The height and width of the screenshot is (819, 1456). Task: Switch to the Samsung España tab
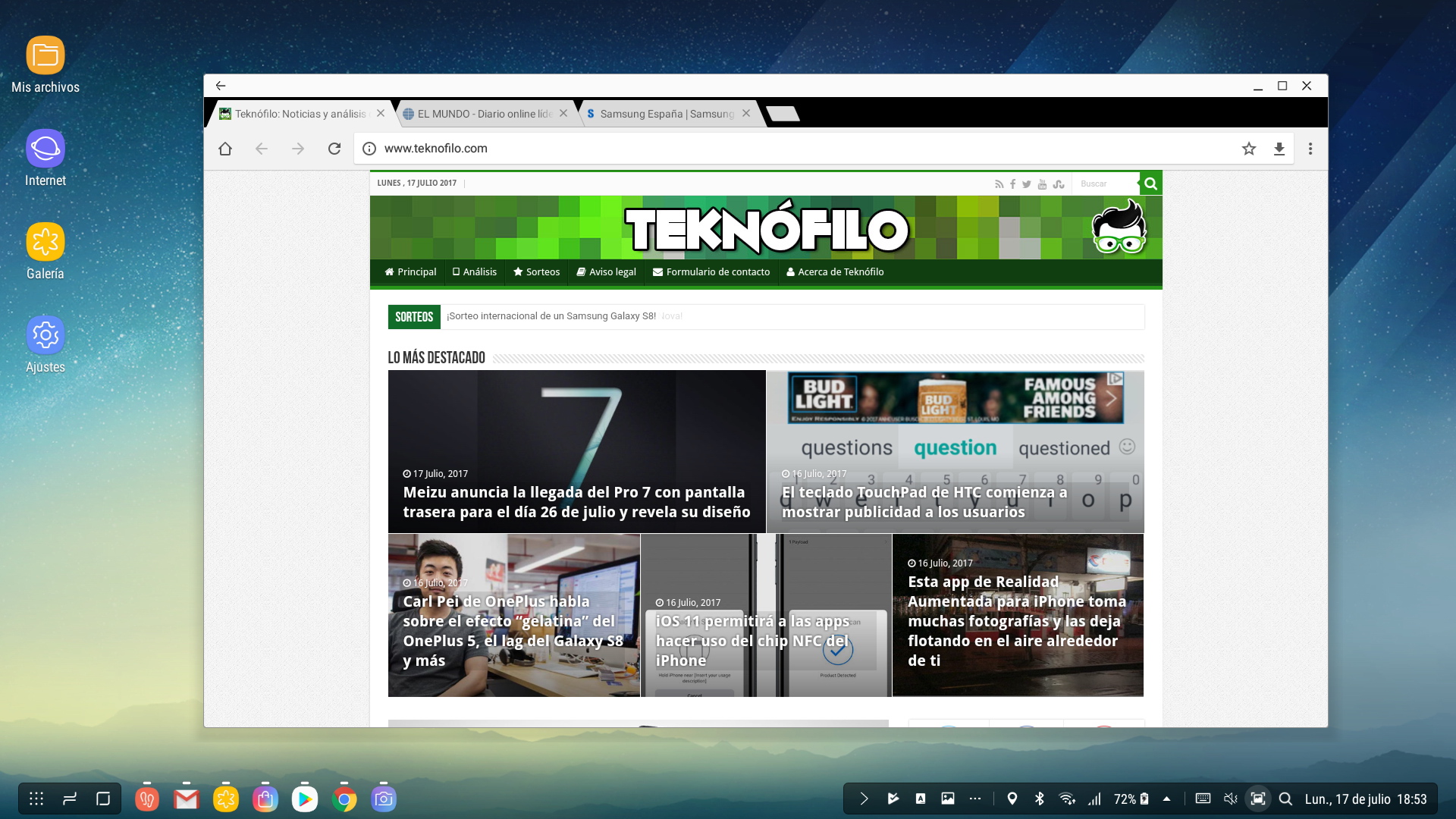click(667, 114)
